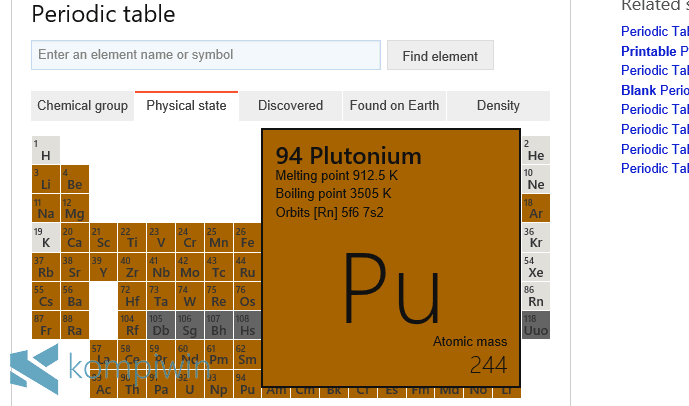Viewport: 689px width, 406px height.
Task: Select the Rubidium (Rb) cell
Action: point(46,267)
